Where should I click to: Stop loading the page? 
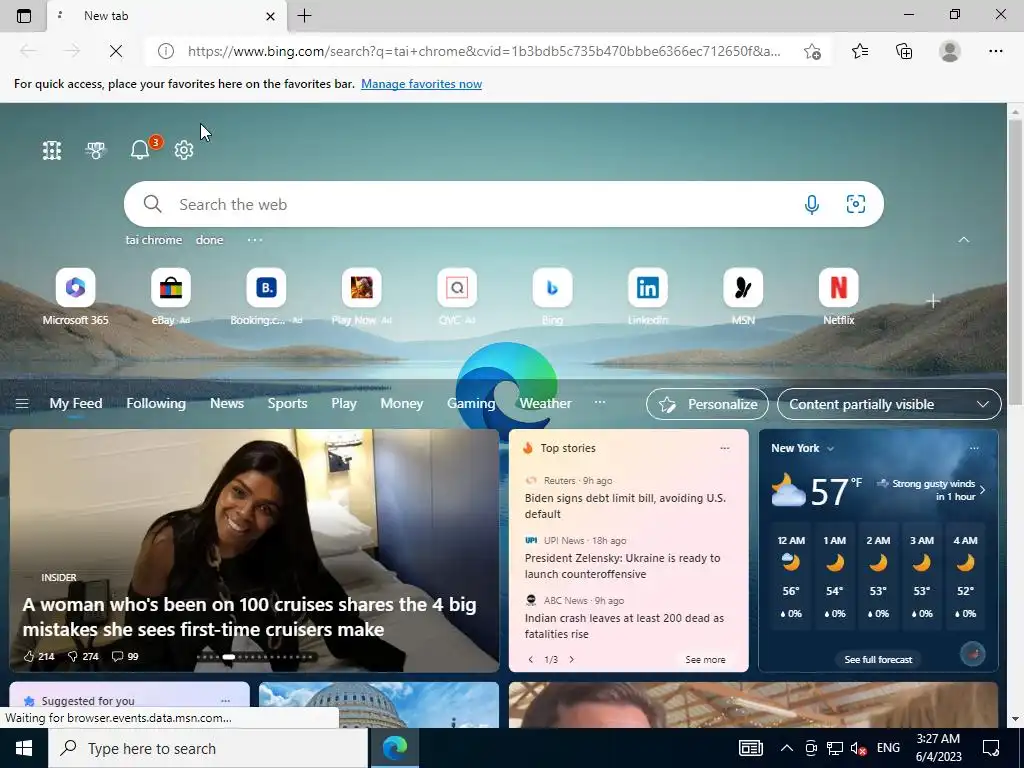[116, 51]
